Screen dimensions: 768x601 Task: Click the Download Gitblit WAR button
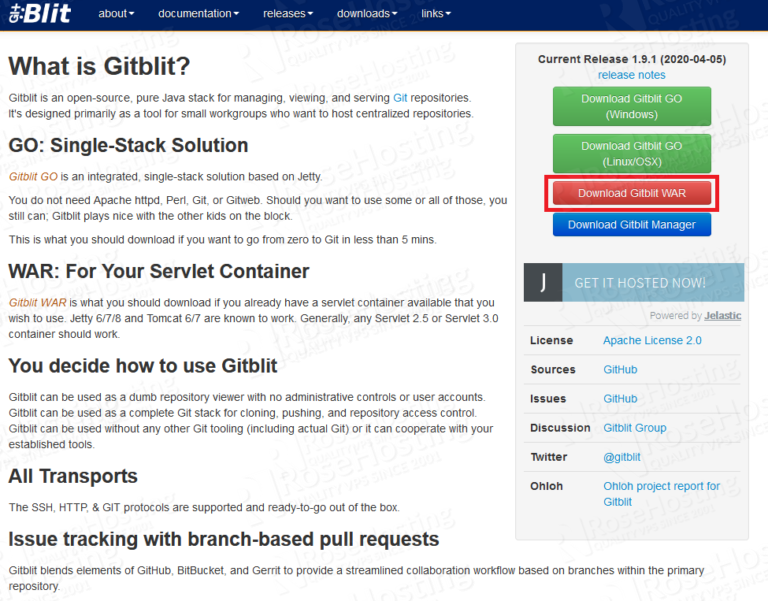(x=632, y=193)
